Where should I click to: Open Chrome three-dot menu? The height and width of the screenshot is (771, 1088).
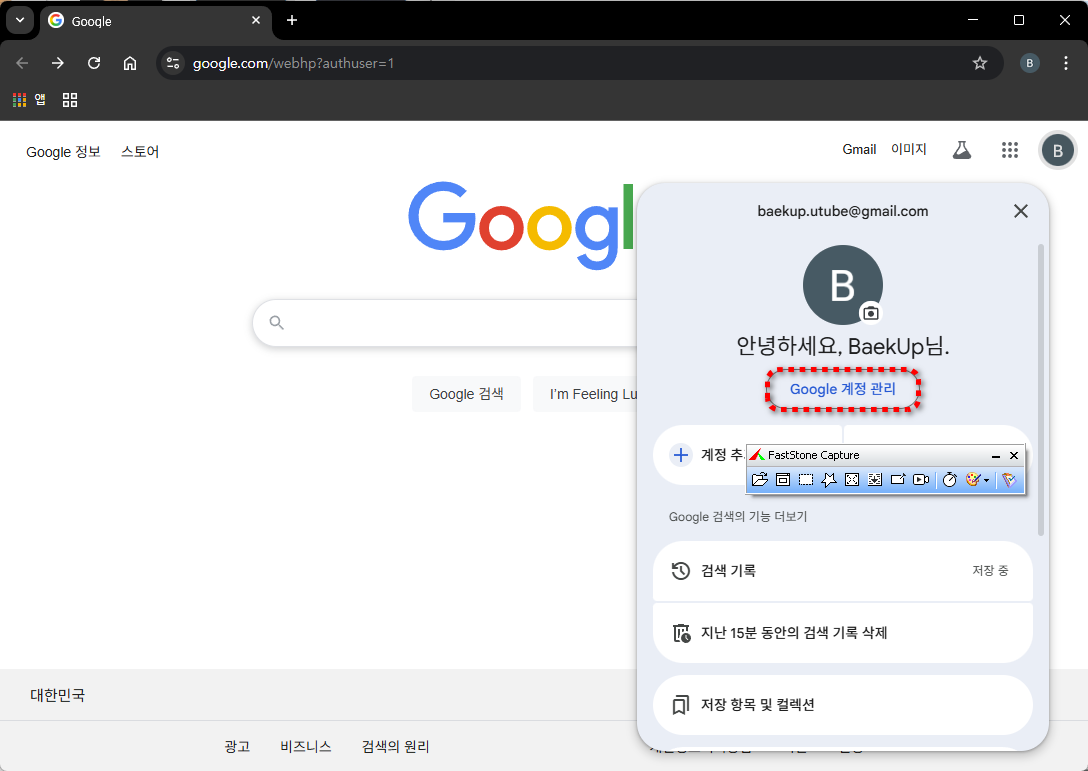(x=1066, y=63)
